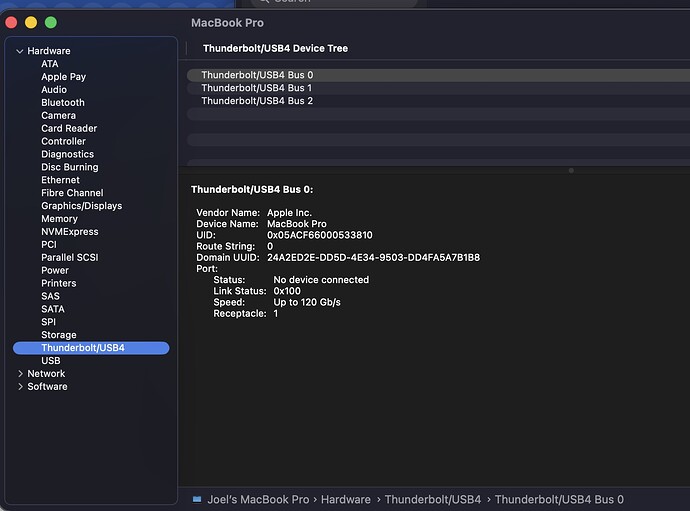Viewport: 690px width, 511px height.
Task: Expand the Network section in sidebar
Action: click(20, 374)
